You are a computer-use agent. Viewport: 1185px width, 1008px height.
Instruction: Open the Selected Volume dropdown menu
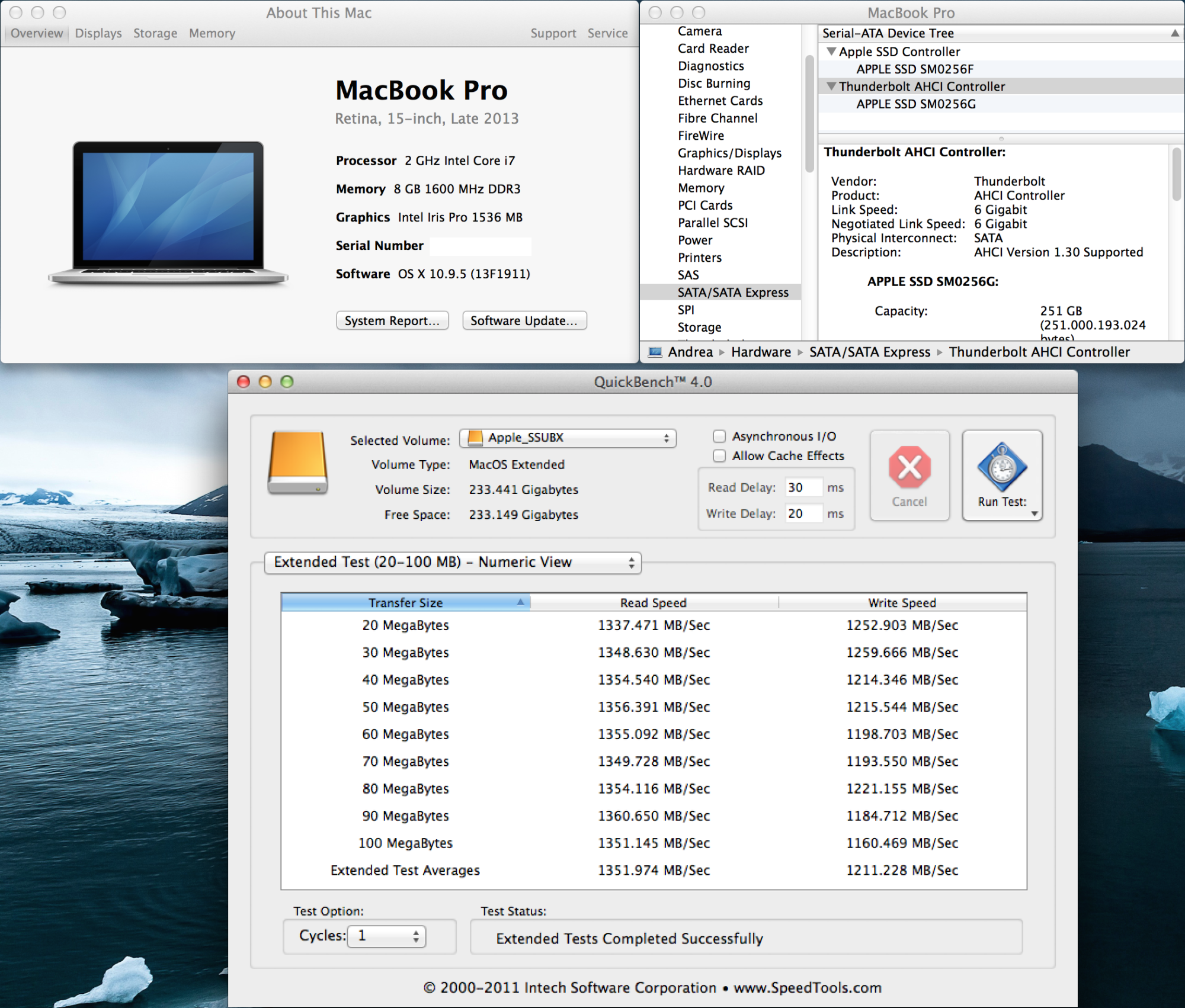571,436
